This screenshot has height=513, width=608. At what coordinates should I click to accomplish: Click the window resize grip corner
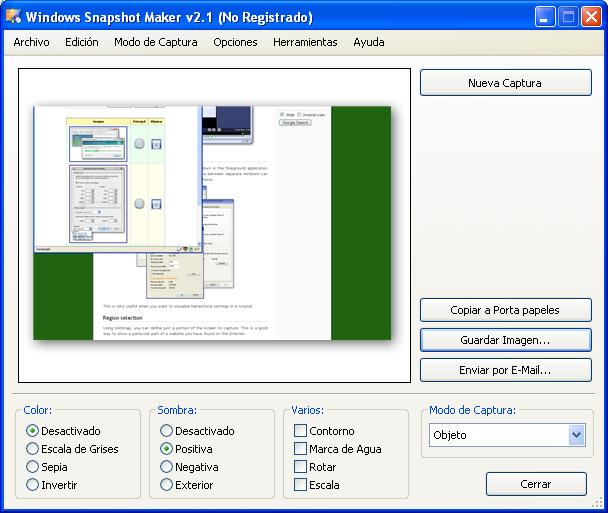[x=598, y=503]
